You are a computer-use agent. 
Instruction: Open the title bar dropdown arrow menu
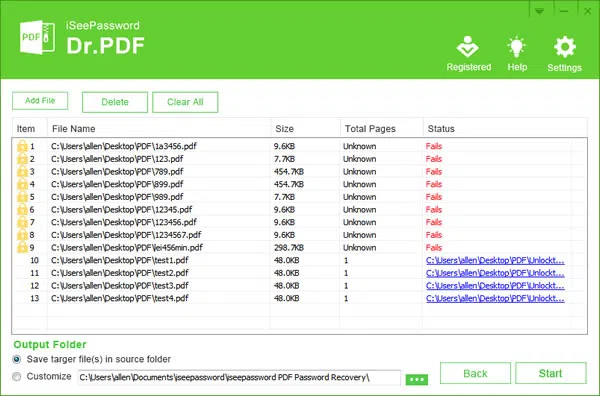[x=540, y=11]
